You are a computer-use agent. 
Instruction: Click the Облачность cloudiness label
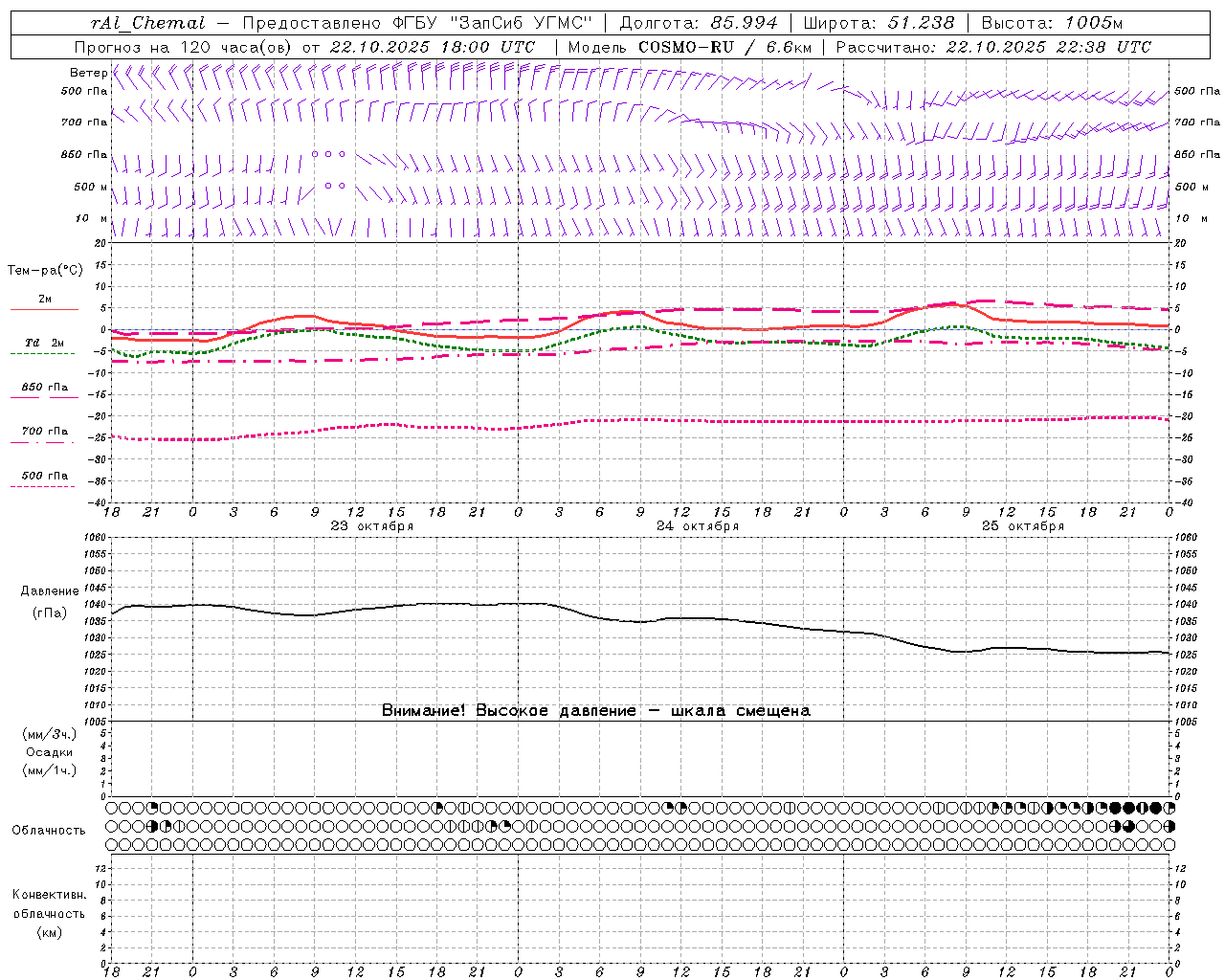(49, 831)
